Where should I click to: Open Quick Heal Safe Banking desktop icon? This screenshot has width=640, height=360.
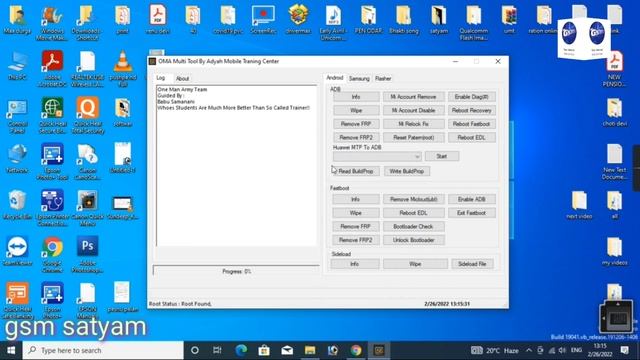[x=17, y=300]
